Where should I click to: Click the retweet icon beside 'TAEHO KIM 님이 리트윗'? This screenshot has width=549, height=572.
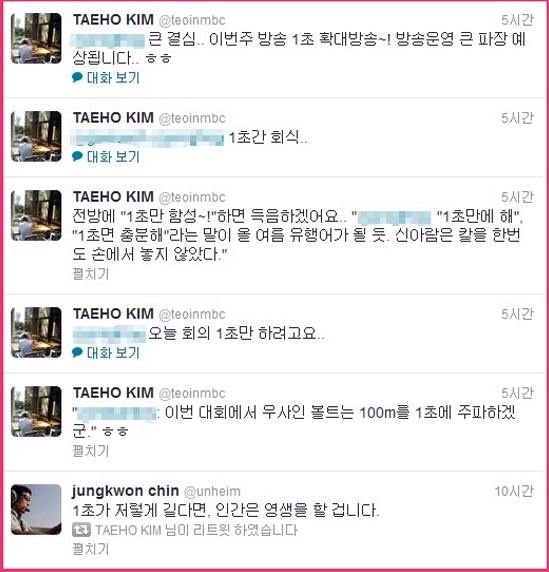(x=81, y=530)
